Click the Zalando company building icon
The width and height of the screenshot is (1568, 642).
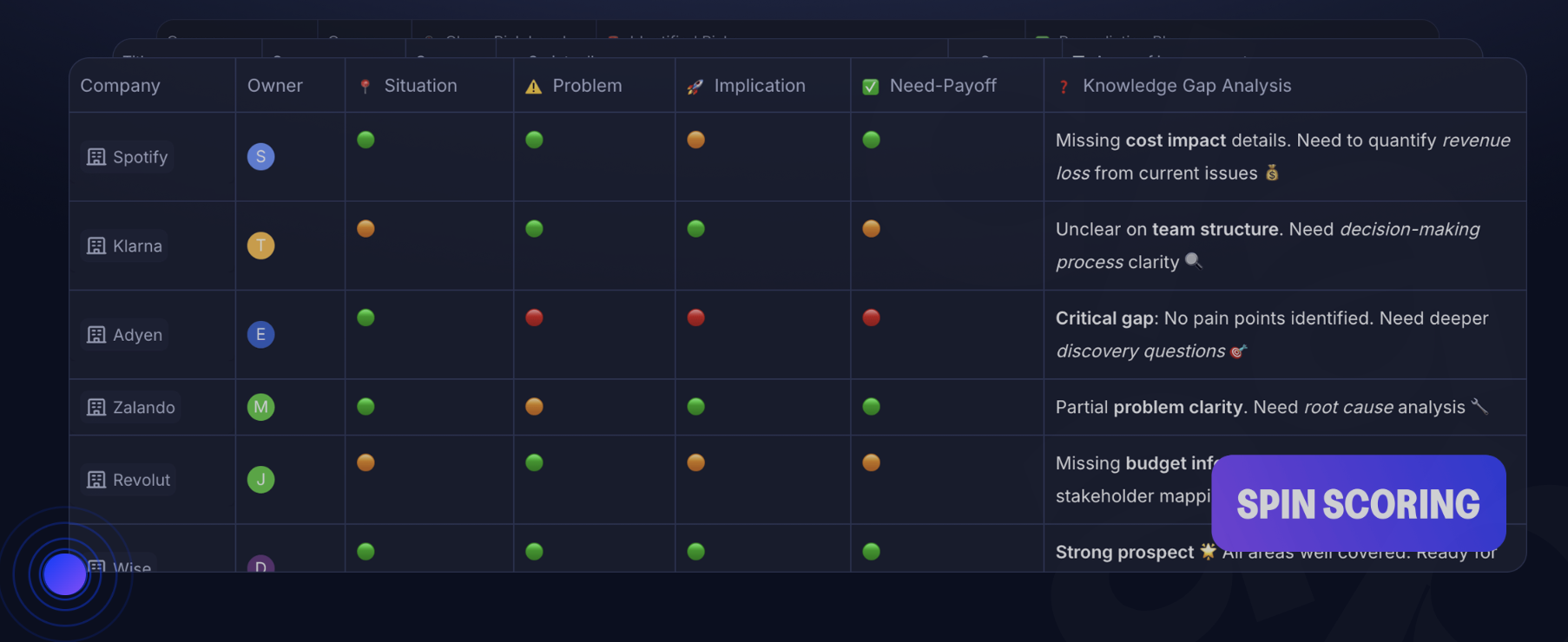(96, 408)
